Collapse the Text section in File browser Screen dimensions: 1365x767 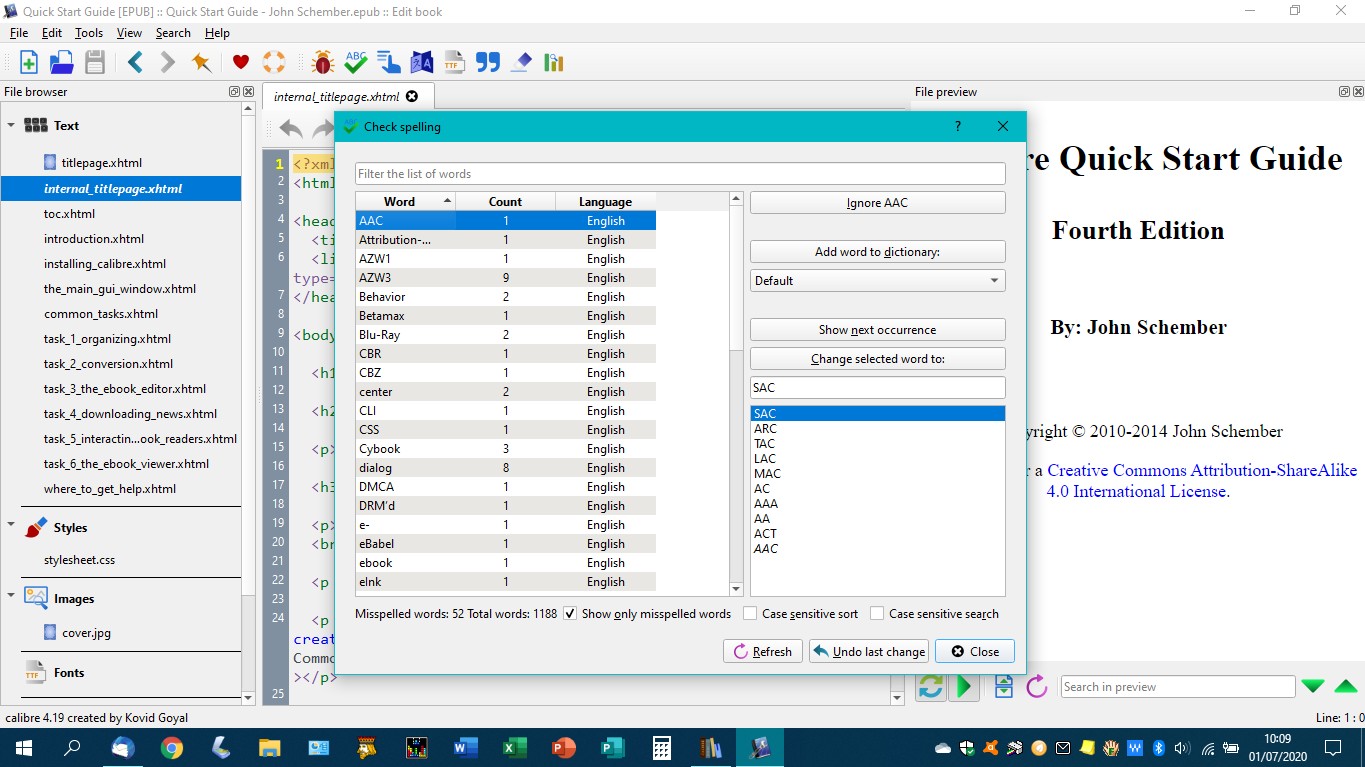click(12, 126)
